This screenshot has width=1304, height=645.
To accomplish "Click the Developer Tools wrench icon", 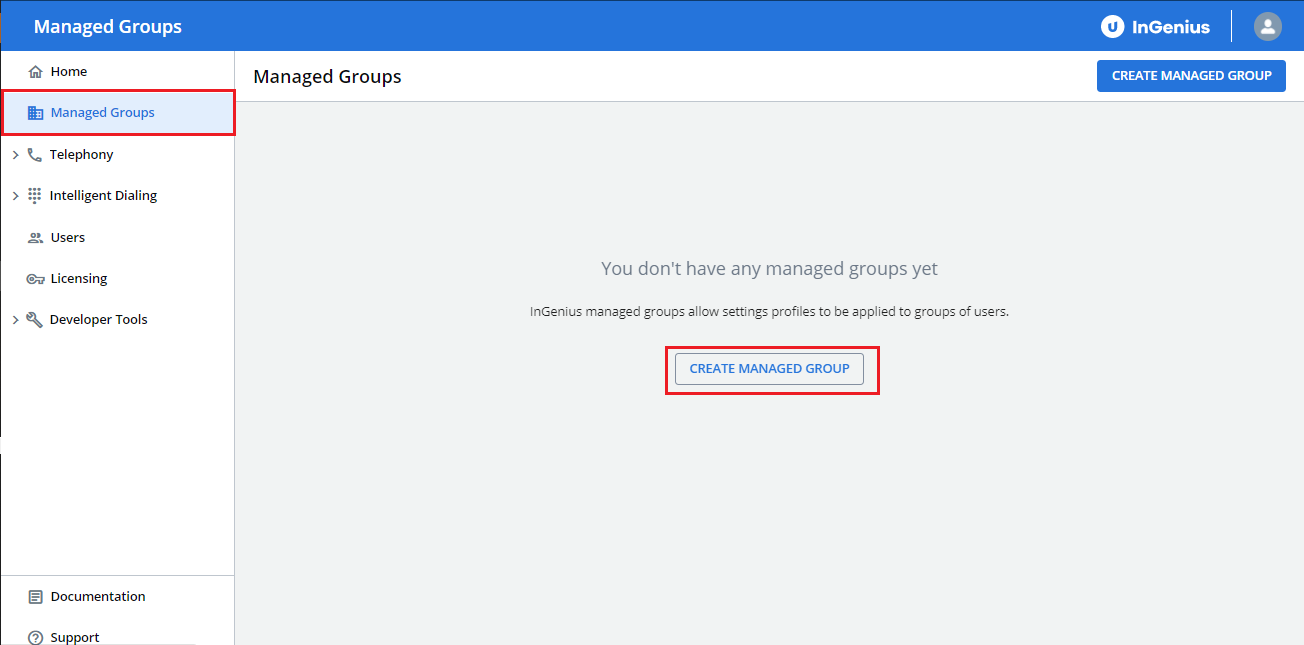I will pos(35,320).
